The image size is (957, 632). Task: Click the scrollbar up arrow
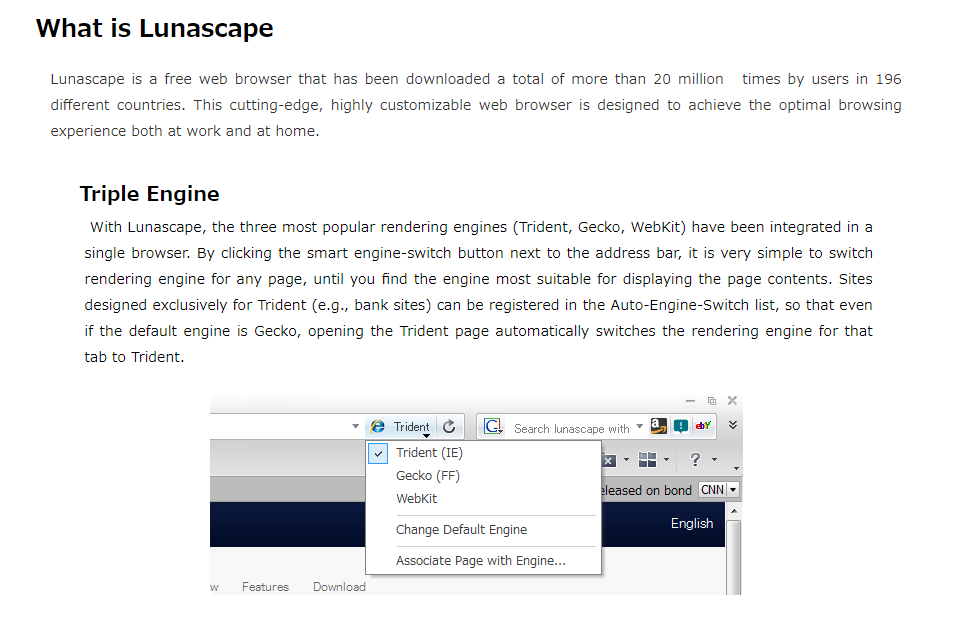(734, 511)
